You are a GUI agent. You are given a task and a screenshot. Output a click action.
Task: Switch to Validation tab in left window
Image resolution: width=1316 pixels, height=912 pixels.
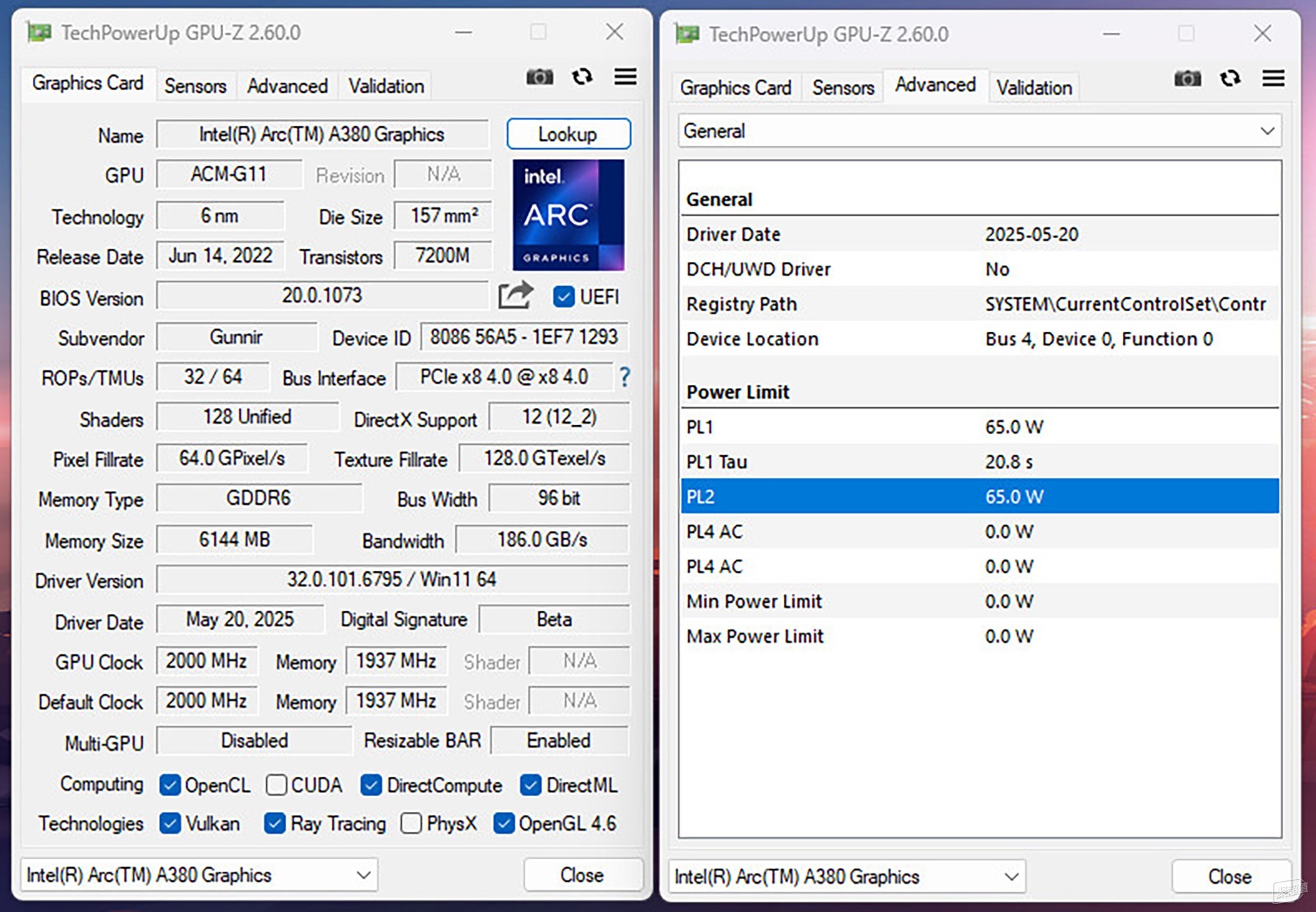[386, 86]
